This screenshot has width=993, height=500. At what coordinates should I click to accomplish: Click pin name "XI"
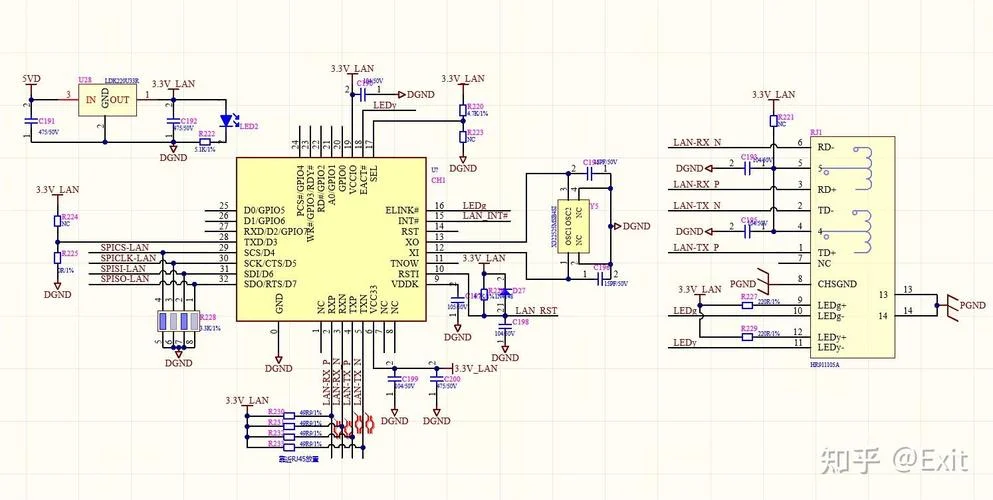414,253
